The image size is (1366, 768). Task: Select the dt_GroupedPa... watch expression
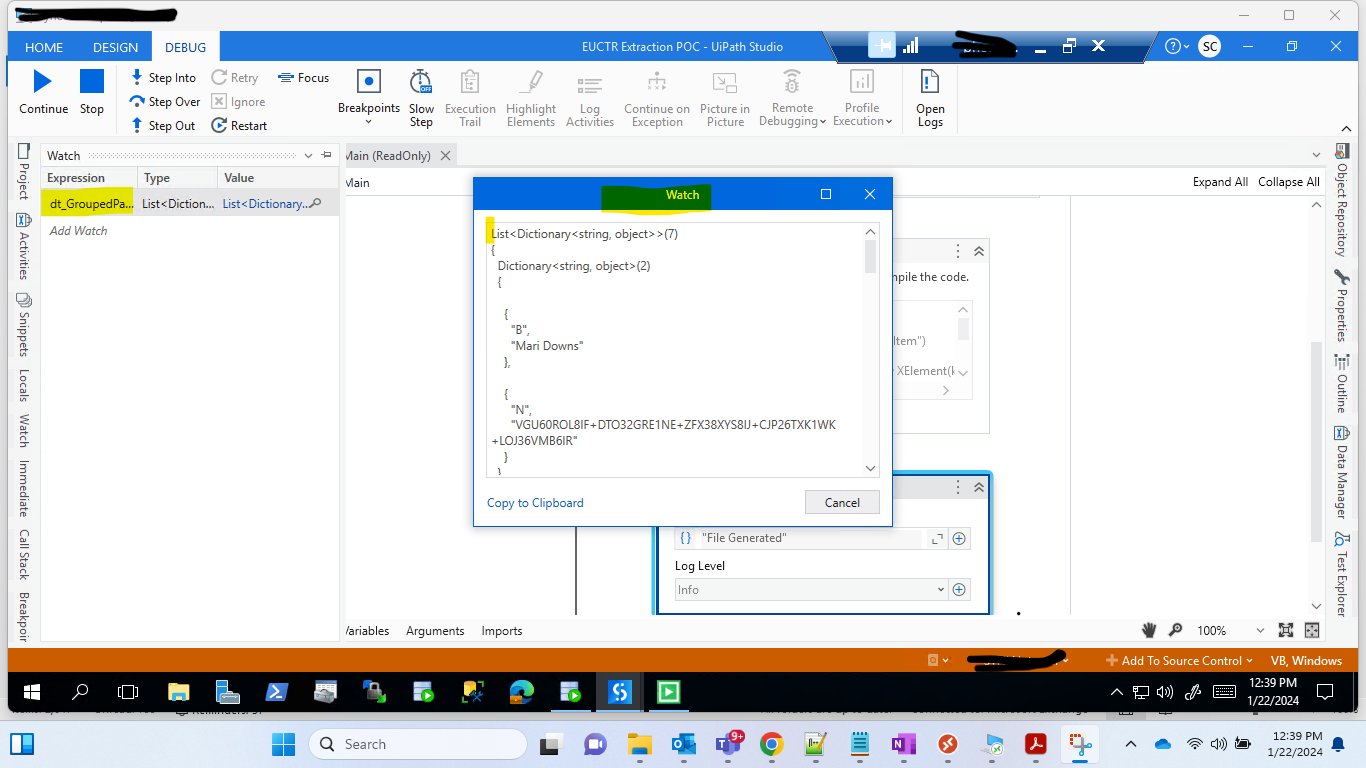(x=91, y=203)
